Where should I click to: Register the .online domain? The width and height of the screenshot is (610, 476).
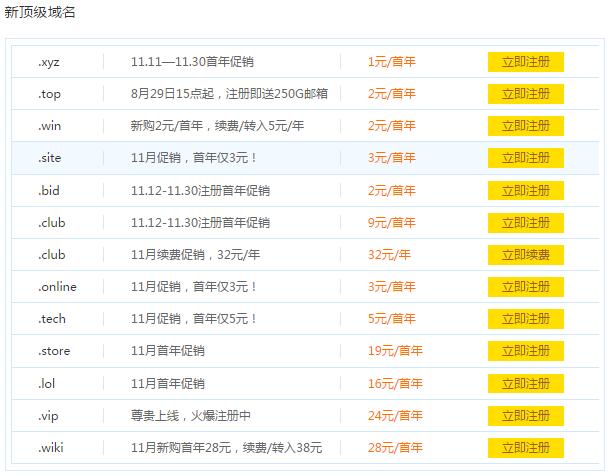(525, 287)
